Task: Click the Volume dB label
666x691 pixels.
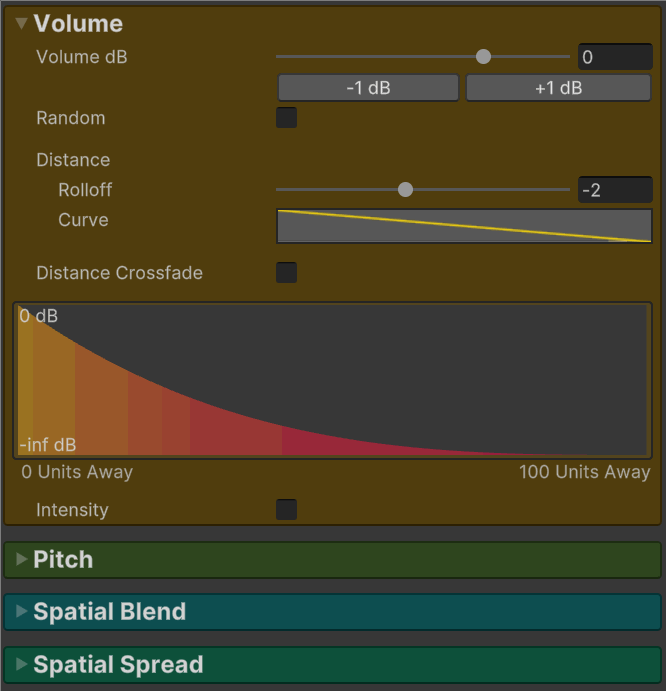Action: click(x=82, y=57)
